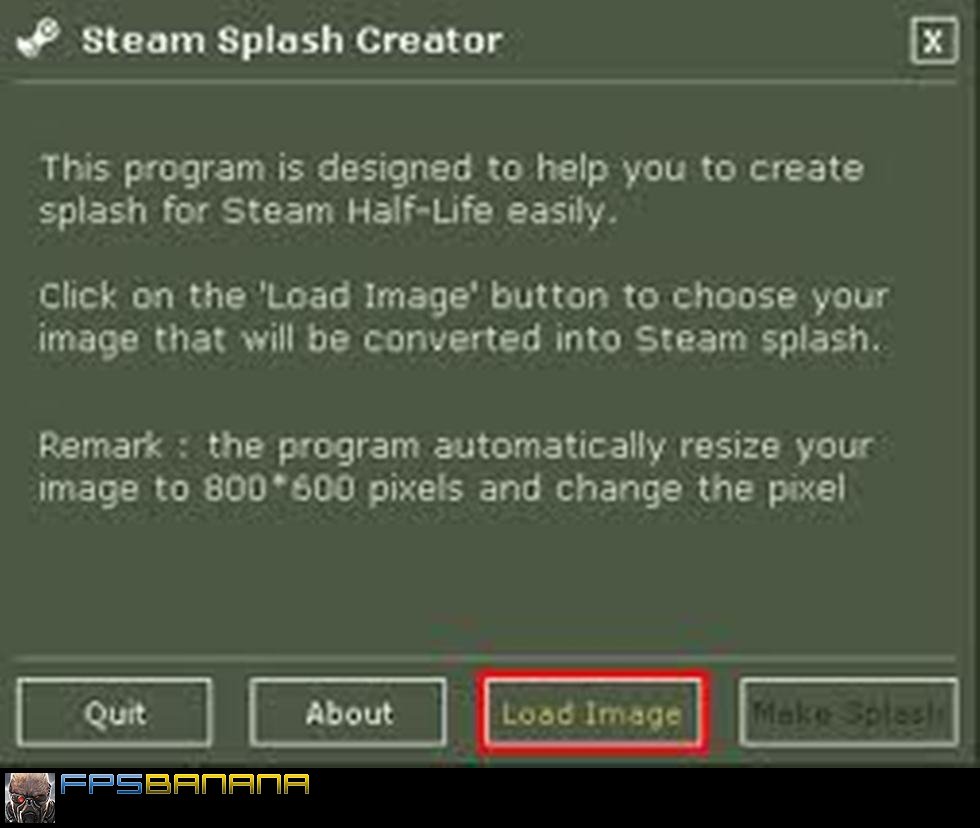This screenshot has width=980, height=828.
Task: Open the About dialog
Action: point(348,712)
